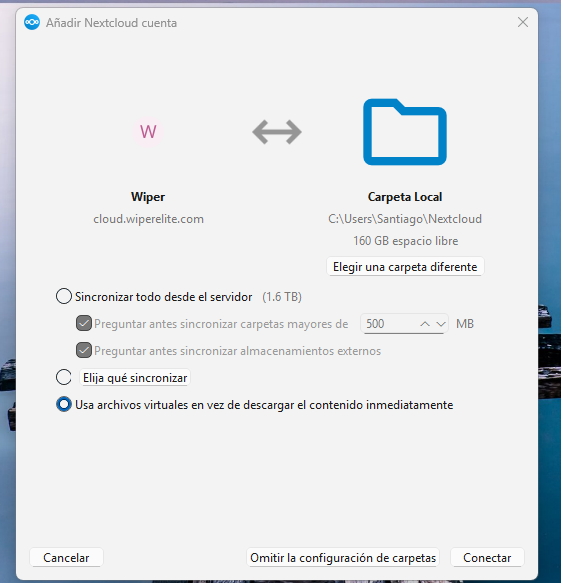Click Omitir la configuración de carpetas
The image size is (561, 583).
(x=343, y=557)
